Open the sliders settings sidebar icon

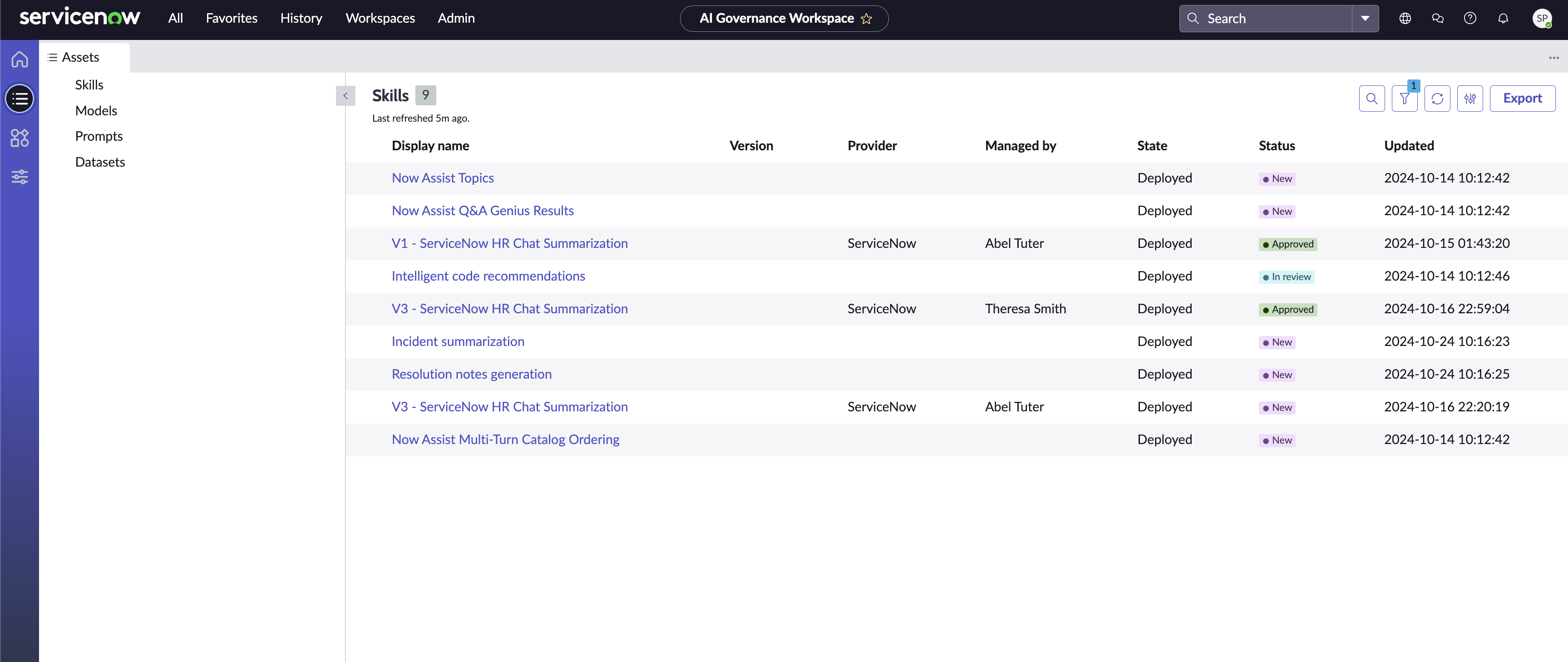(20, 177)
